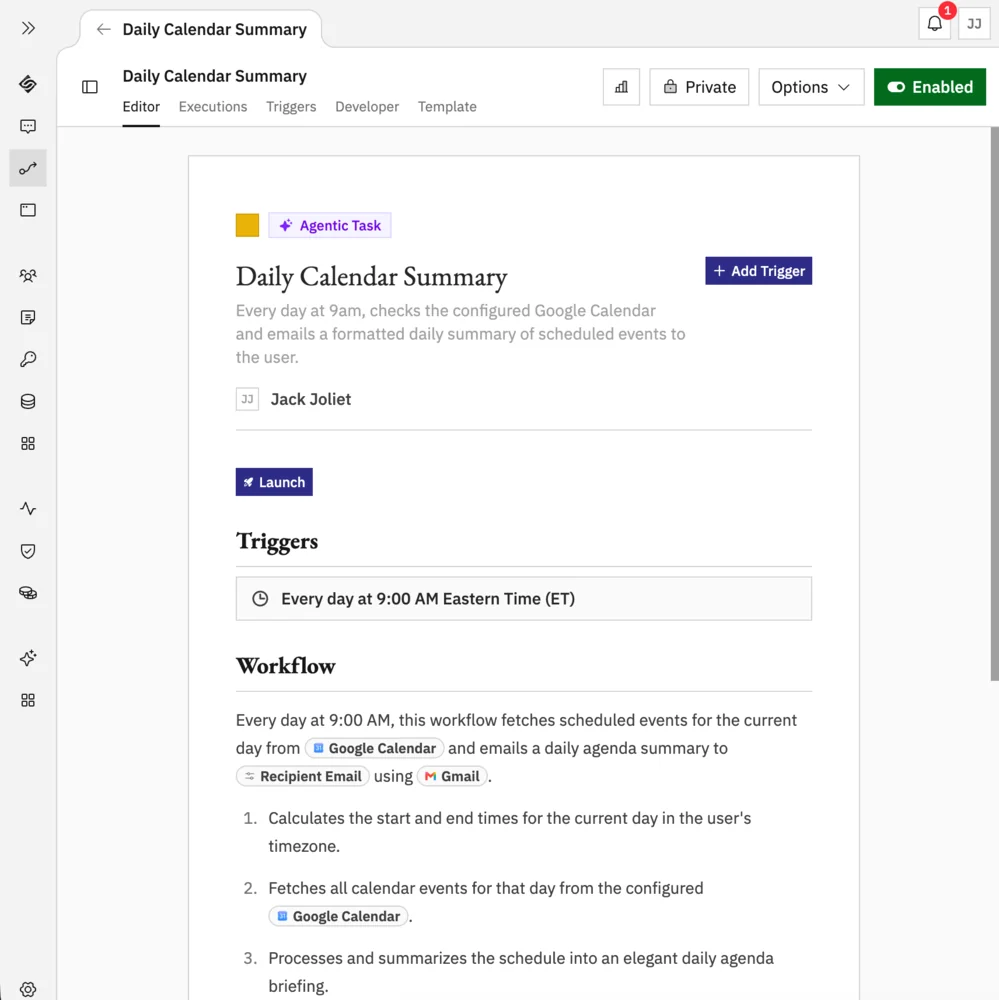Open the 9:00 AM Eastern Time trigger row
The width and height of the screenshot is (999, 1000).
pyautogui.click(x=524, y=599)
